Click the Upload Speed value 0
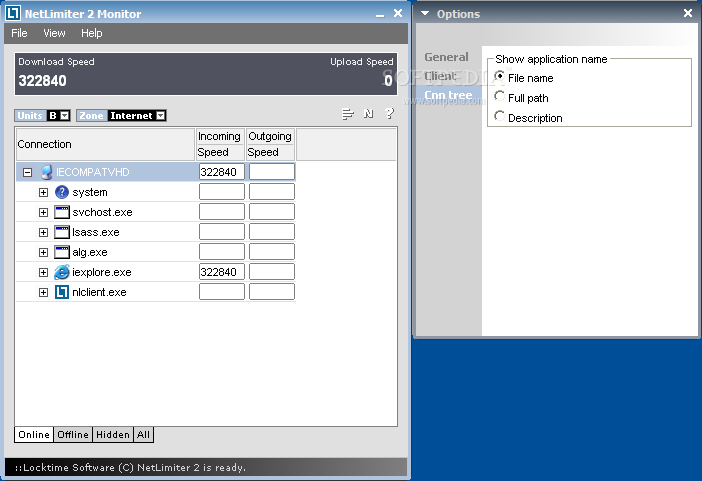702x481 pixels. point(388,81)
